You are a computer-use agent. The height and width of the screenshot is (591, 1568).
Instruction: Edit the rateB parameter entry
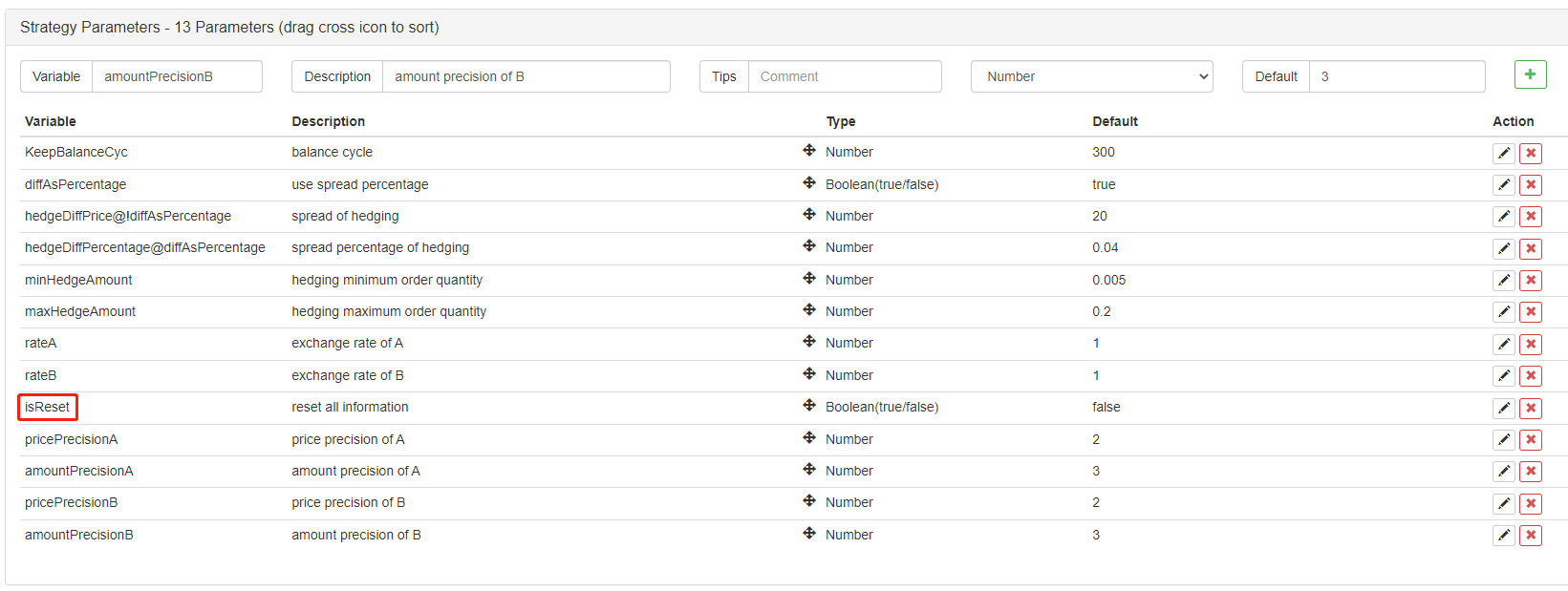click(x=1504, y=376)
